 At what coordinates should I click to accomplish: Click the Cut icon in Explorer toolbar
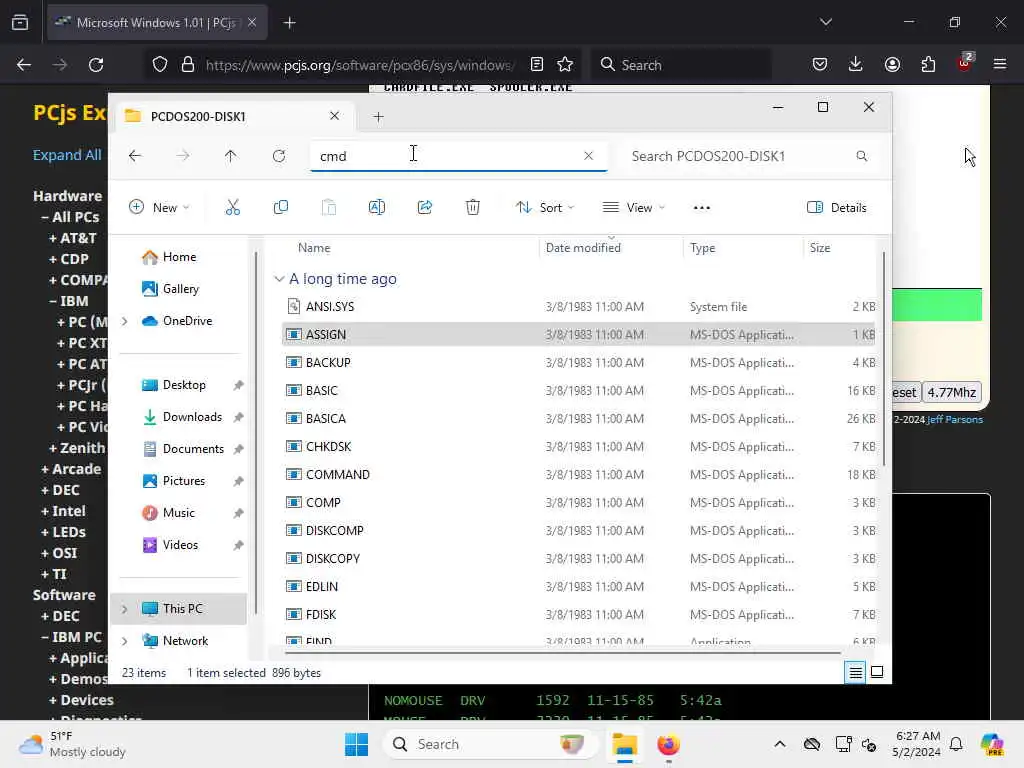pos(232,208)
